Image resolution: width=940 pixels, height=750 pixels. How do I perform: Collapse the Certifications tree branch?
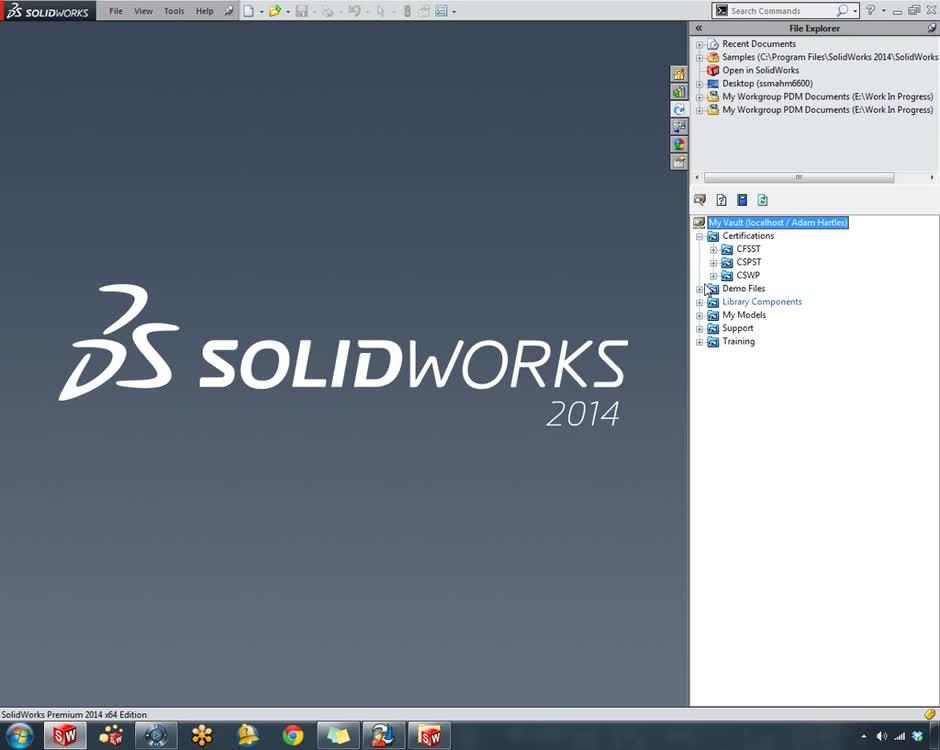click(x=699, y=236)
